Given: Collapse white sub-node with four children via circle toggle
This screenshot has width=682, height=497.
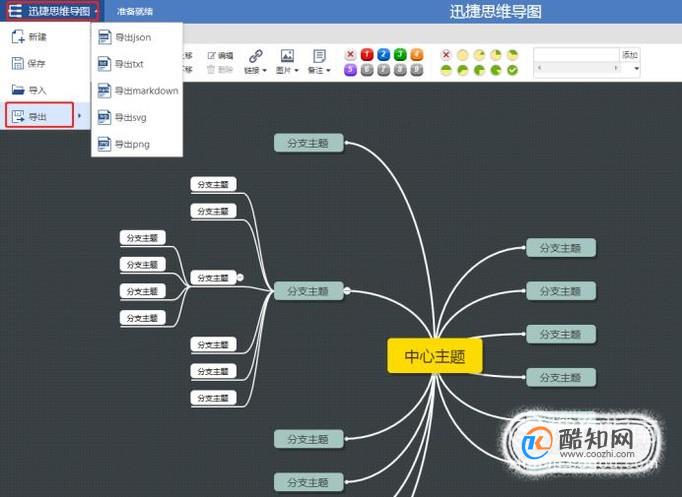Looking at the screenshot, I should pyautogui.click(x=240, y=277).
